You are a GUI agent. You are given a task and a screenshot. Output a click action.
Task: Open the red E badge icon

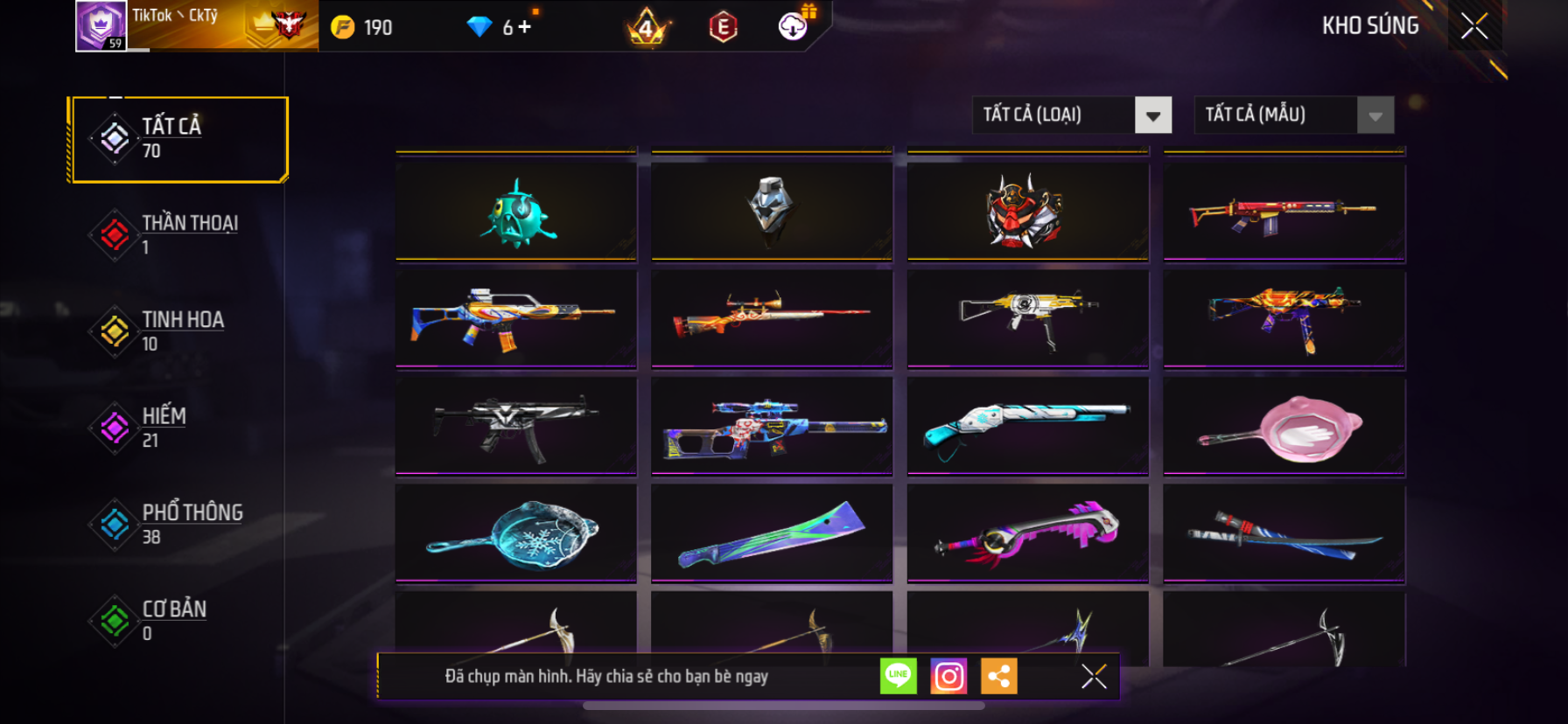click(723, 27)
